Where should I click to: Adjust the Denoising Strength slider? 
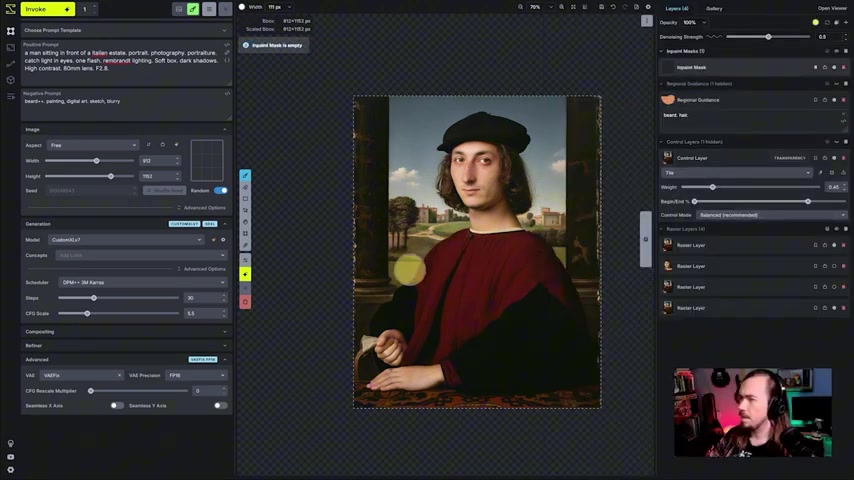(x=768, y=37)
